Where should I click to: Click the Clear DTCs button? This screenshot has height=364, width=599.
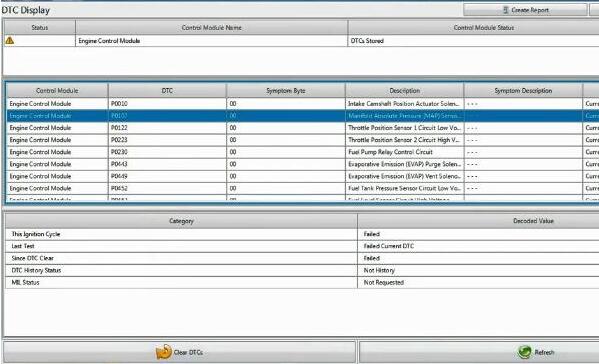point(180,352)
